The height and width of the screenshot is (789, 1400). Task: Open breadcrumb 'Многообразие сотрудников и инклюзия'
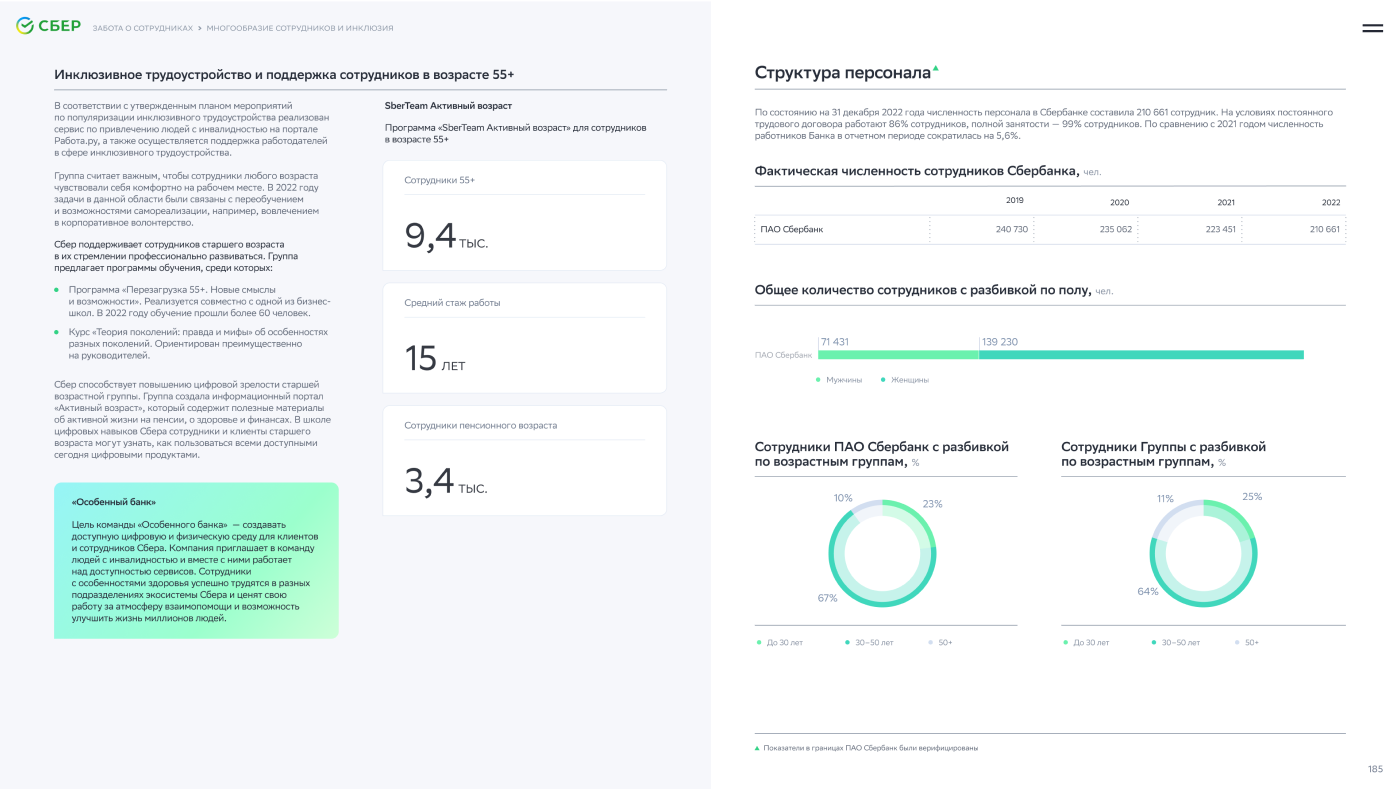pyautogui.click(x=300, y=28)
